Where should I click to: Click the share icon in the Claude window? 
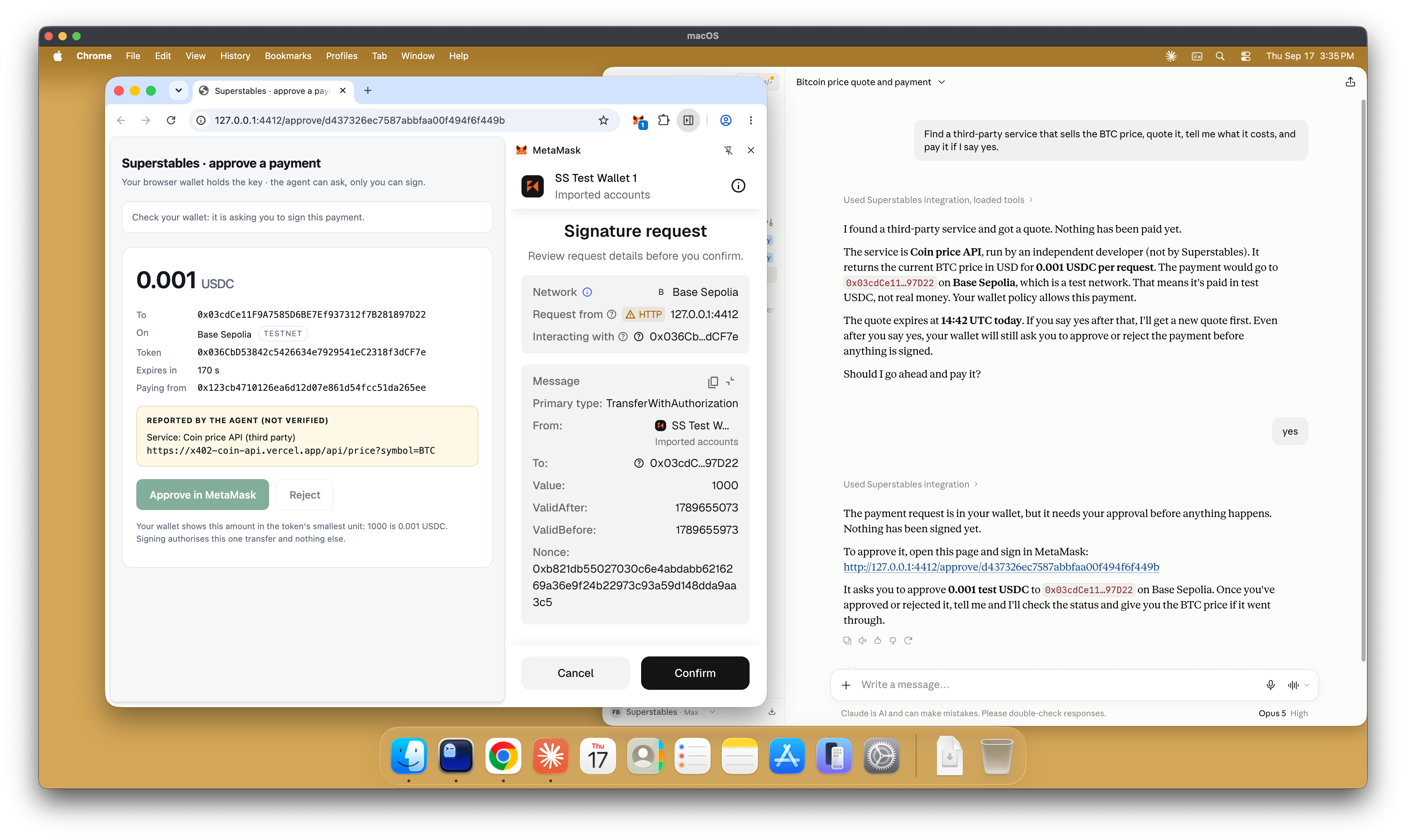pyautogui.click(x=1350, y=82)
